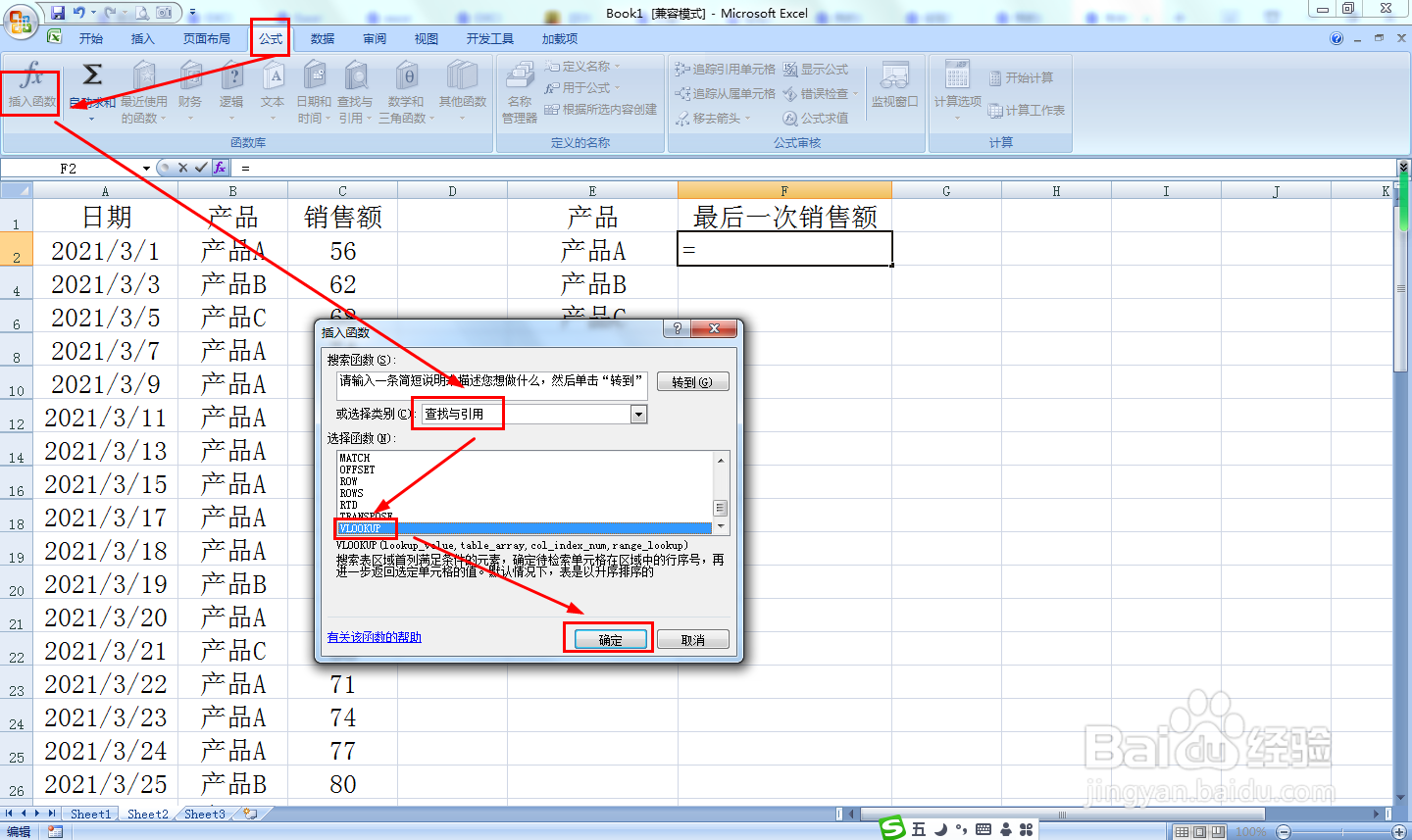Open the Name Box dropdown arrow
This screenshot has width=1412, height=840.
coord(146,169)
